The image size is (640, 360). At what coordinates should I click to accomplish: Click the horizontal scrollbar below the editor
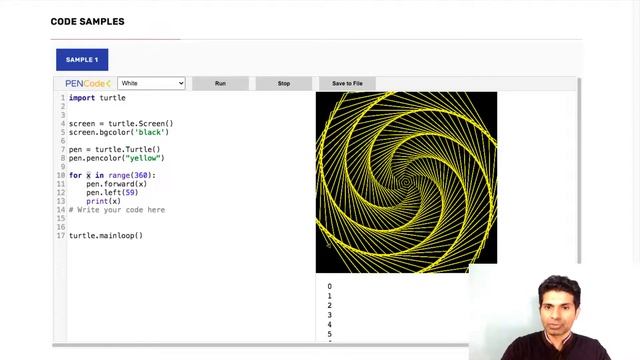pyautogui.click(x=260, y=345)
